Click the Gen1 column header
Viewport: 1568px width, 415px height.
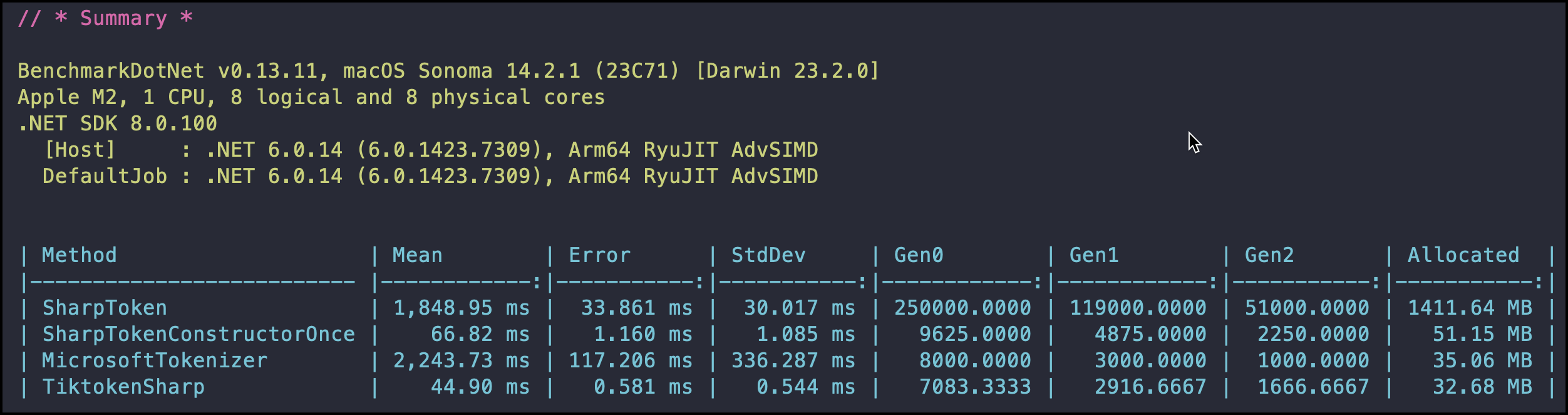pos(1094,256)
